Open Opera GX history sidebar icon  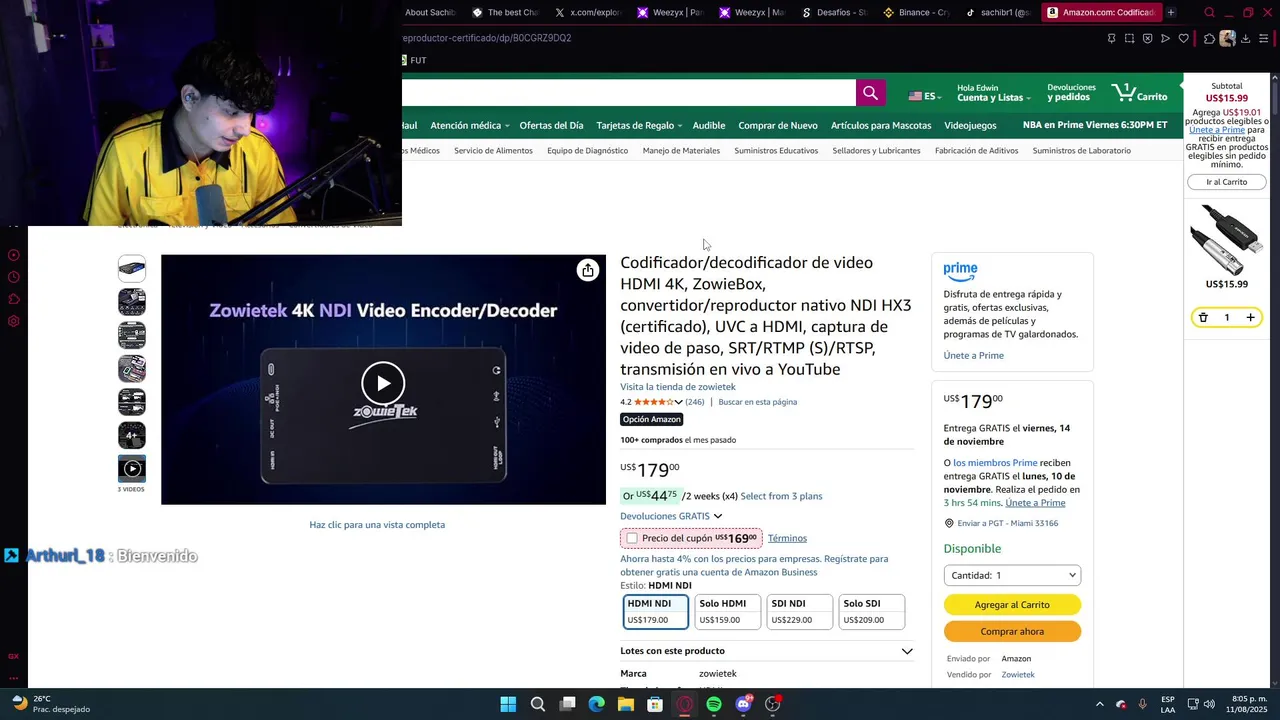click(14, 277)
